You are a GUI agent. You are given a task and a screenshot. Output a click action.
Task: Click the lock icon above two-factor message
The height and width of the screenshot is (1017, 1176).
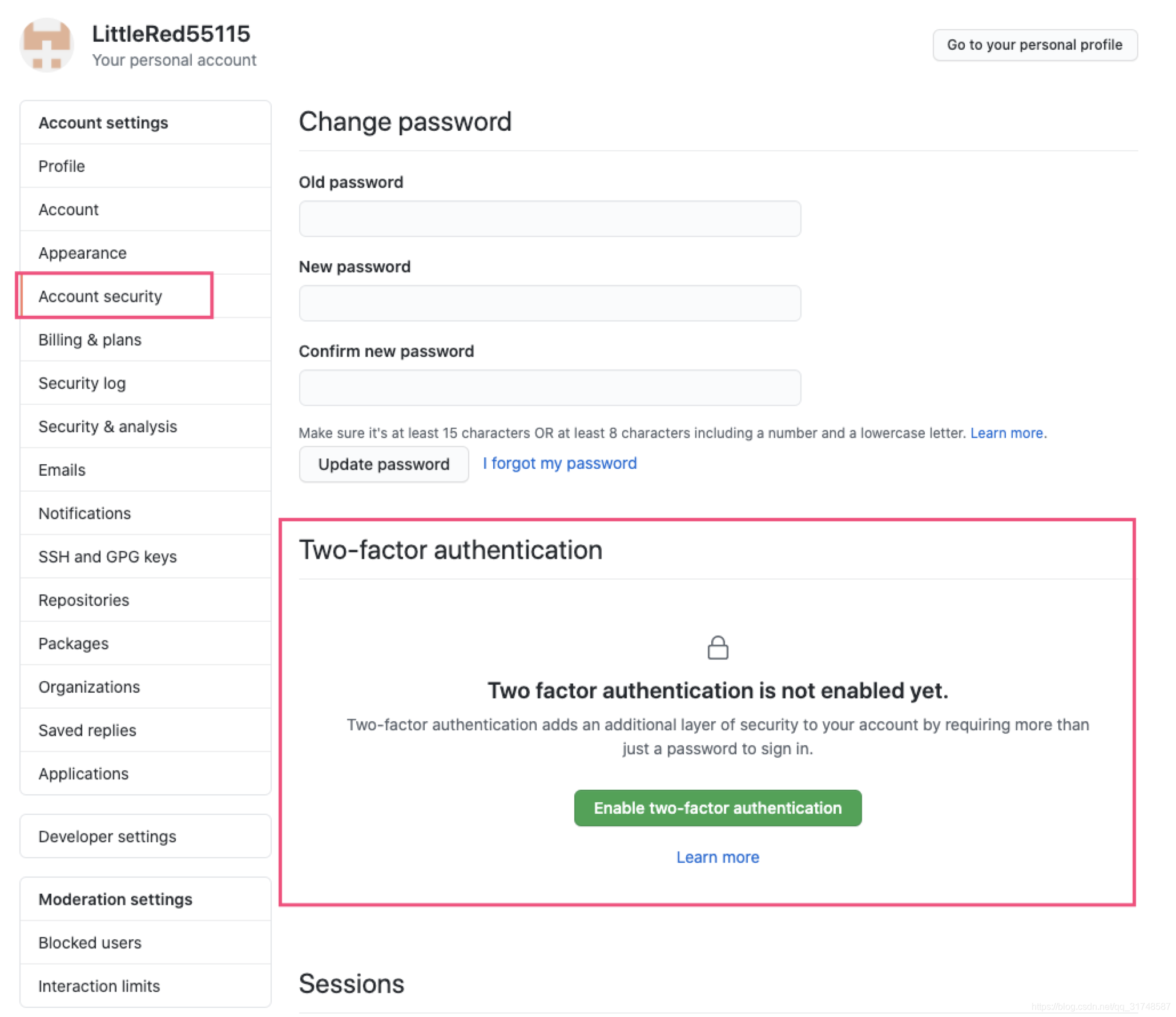pos(718,648)
